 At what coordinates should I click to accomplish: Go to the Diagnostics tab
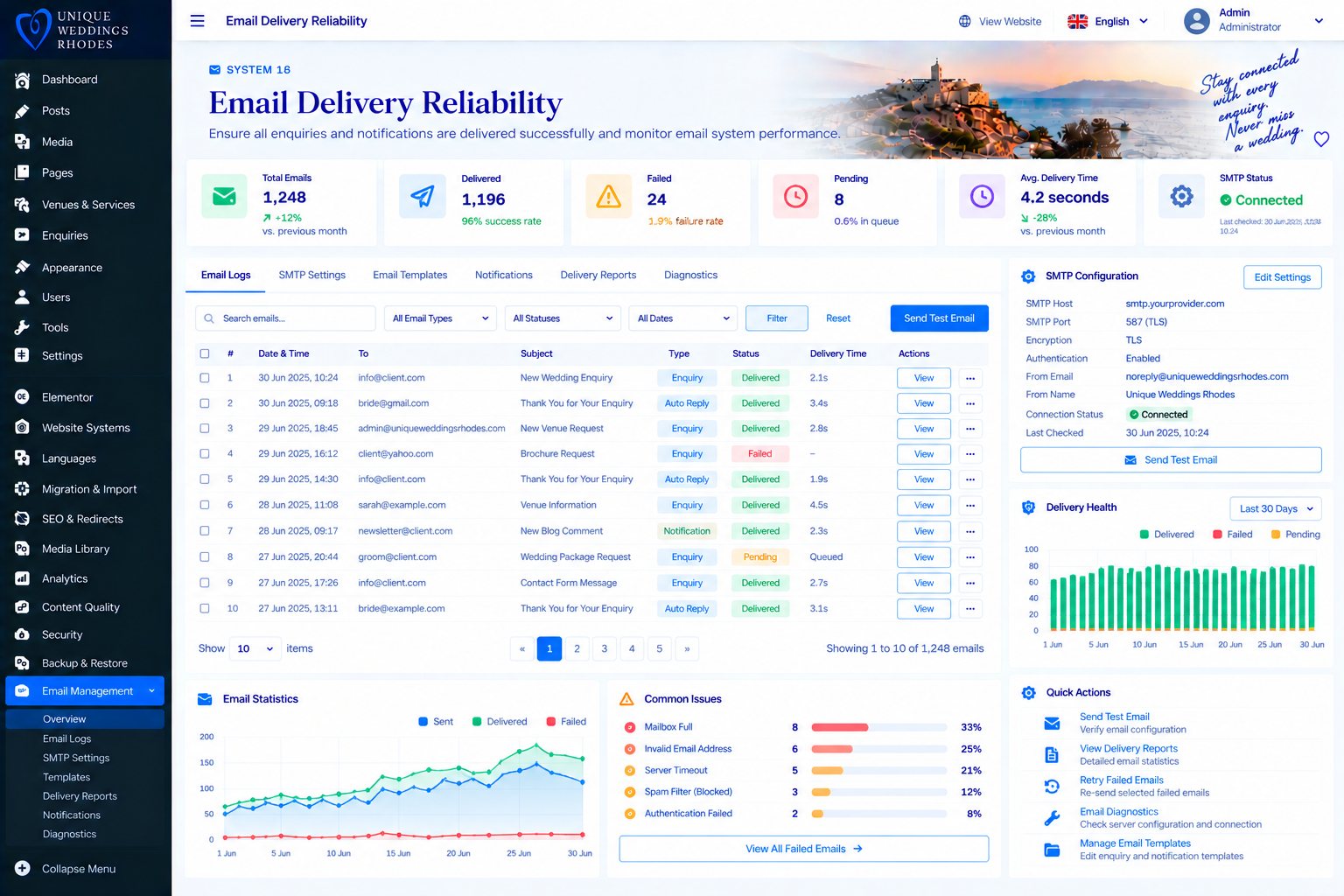[x=691, y=275]
